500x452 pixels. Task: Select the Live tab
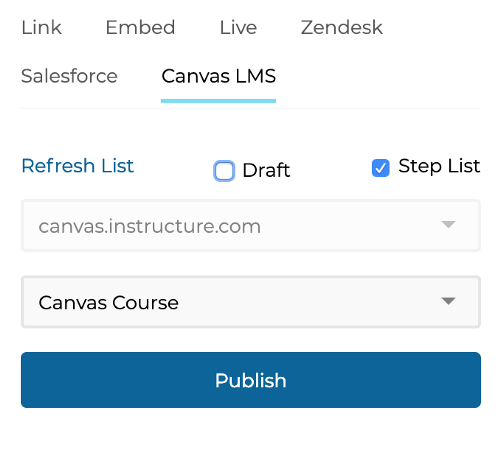coord(238,27)
